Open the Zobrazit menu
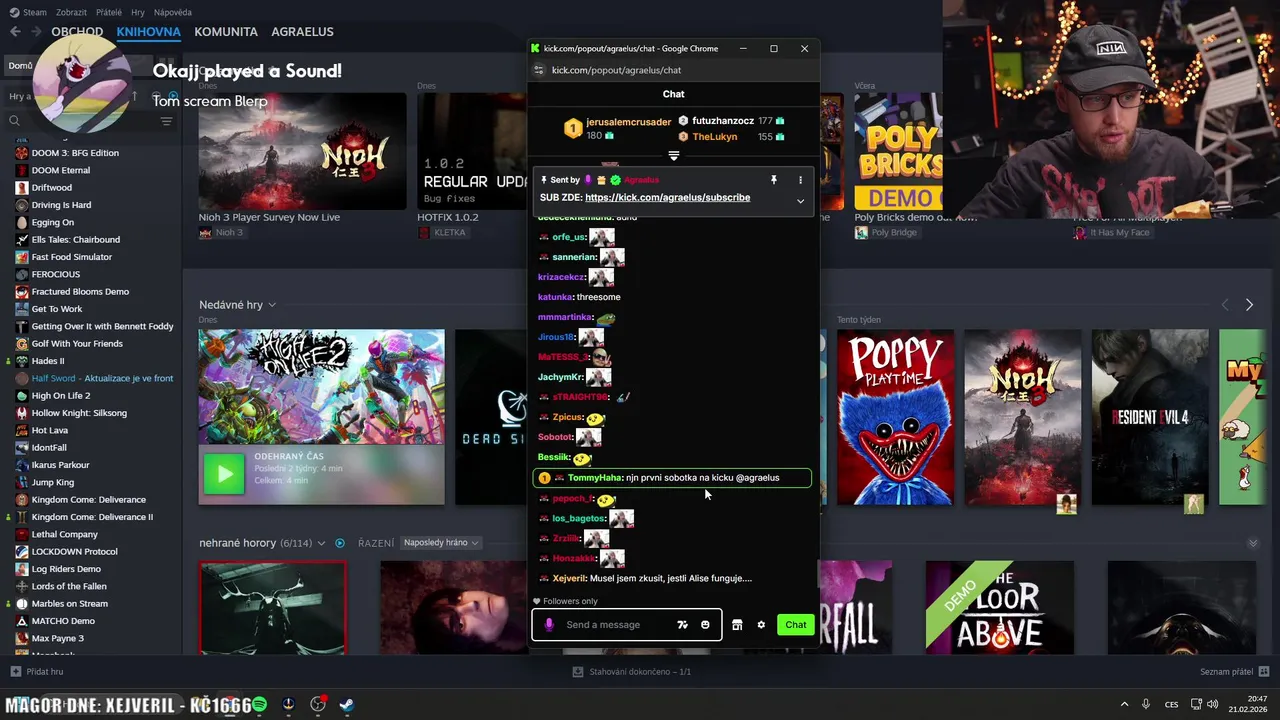This screenshot has height=720, width=1280. (x=71, y=12)
